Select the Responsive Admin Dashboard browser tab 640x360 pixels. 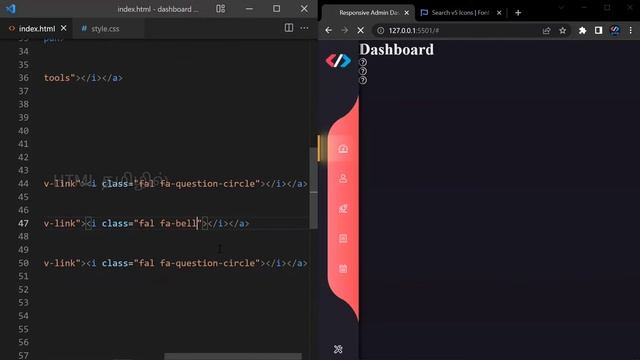tap(369, 13)
